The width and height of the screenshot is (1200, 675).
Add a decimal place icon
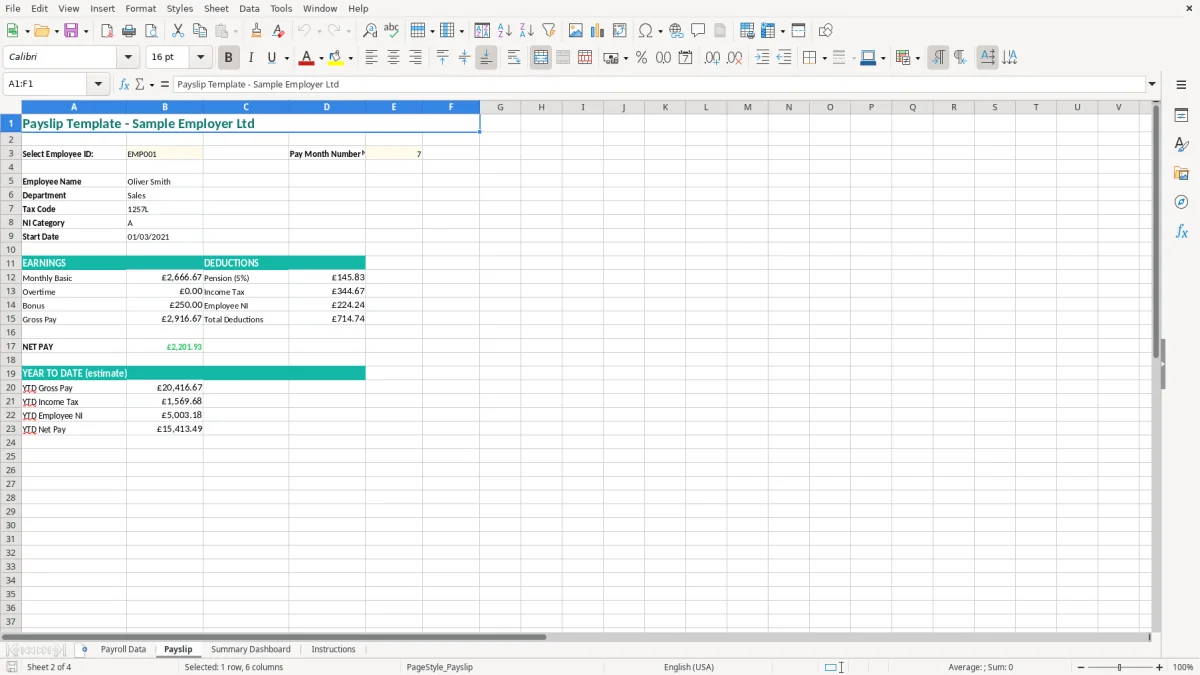coord(712,58)
